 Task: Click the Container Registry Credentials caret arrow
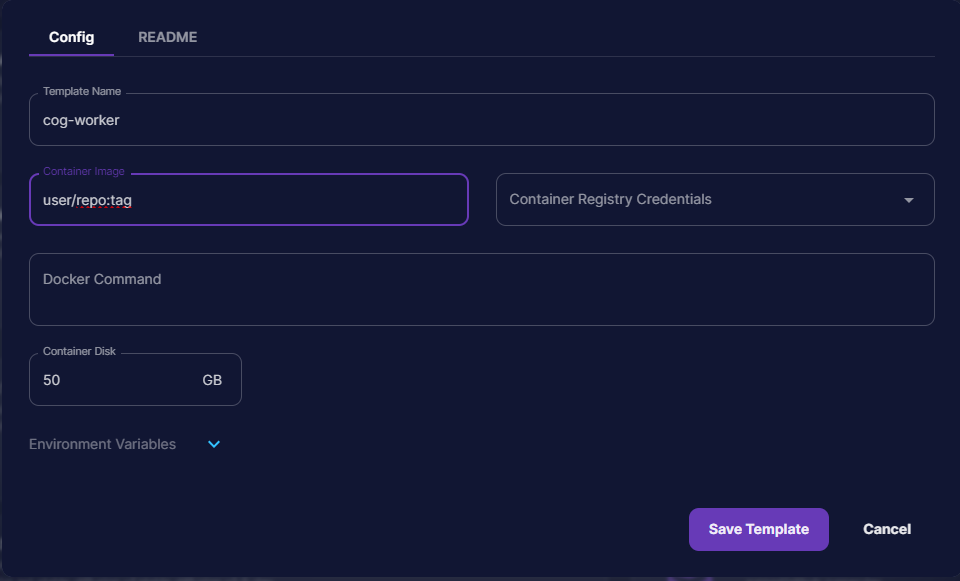pos(908,200)
